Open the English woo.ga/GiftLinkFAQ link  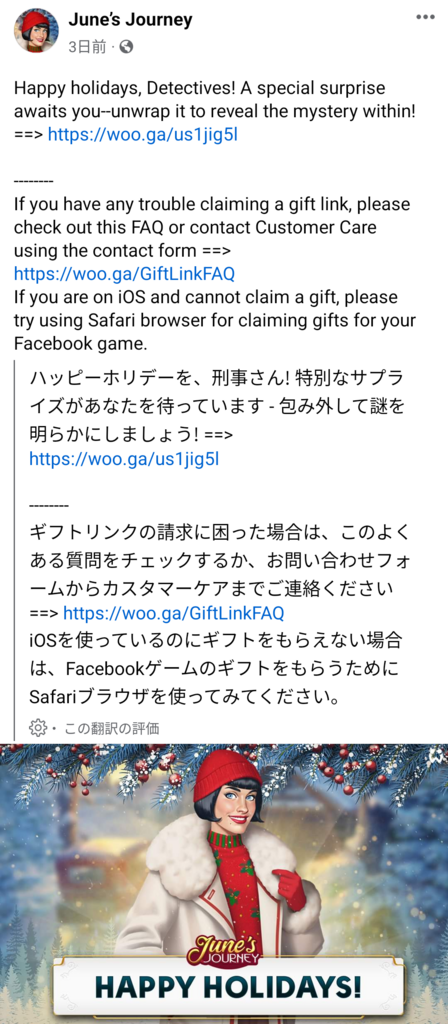click(x=124, y=272)
